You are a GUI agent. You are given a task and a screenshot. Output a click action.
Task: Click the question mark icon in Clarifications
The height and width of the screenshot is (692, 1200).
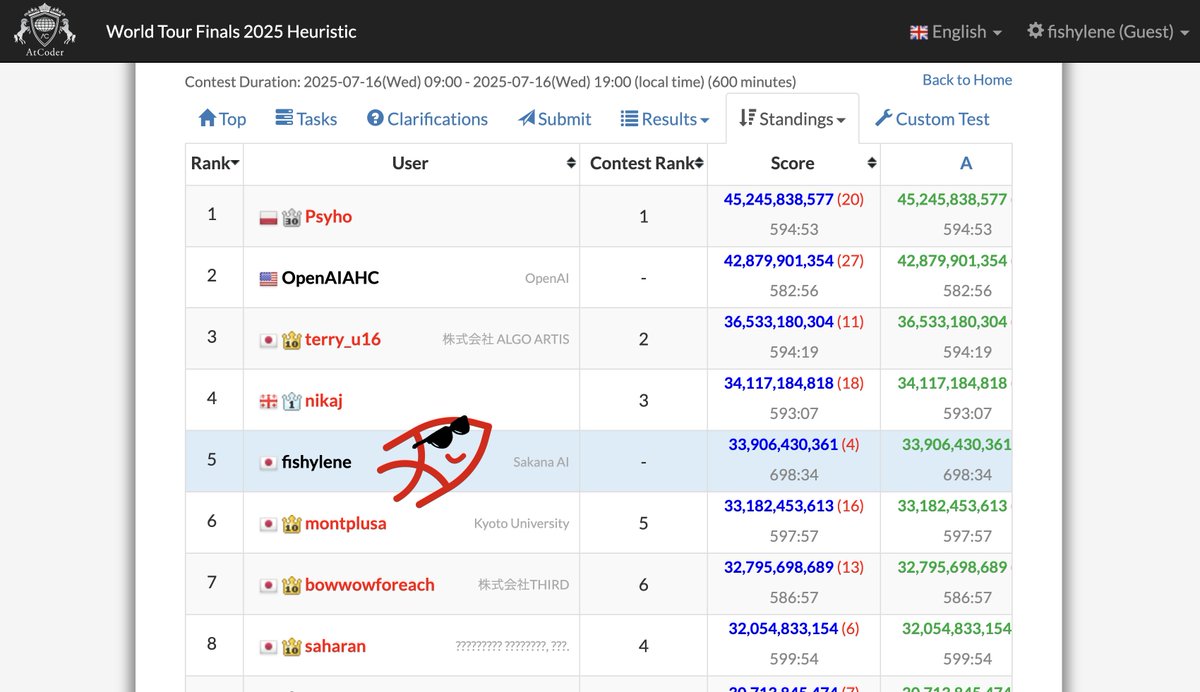pyautogui.click(x=375, y=118)
